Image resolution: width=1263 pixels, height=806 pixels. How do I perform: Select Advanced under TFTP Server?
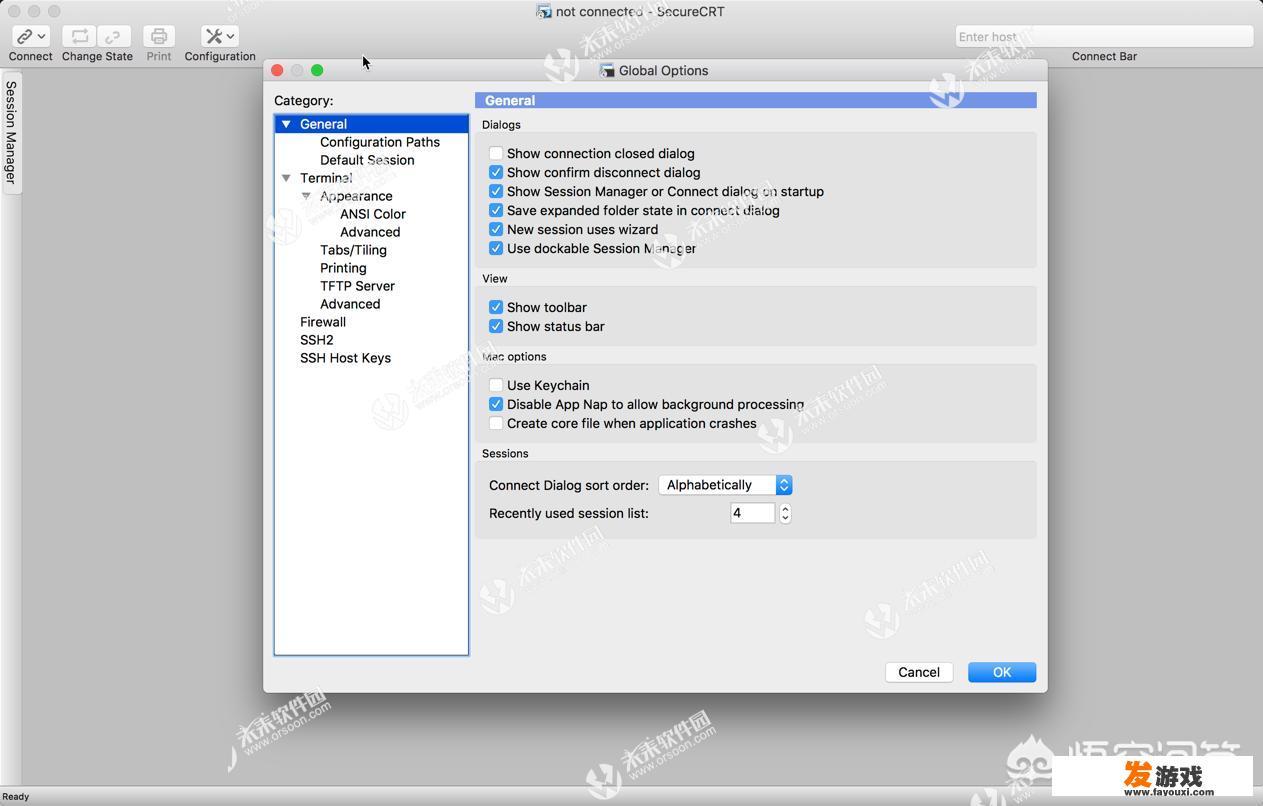(x=350, y=304)
